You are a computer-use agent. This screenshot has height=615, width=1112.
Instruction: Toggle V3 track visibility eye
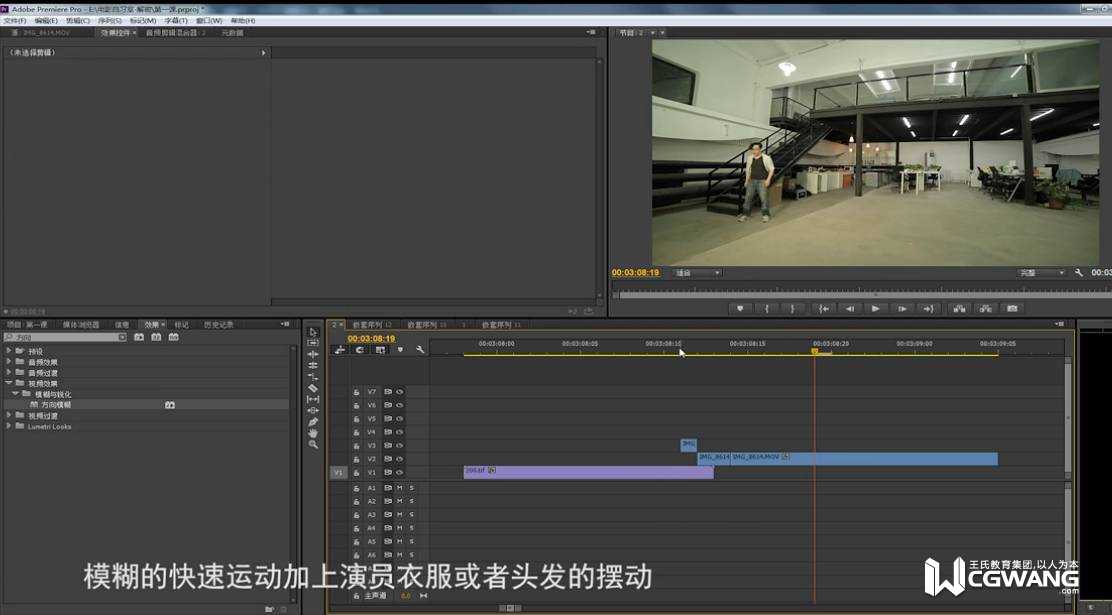(400, 445)
